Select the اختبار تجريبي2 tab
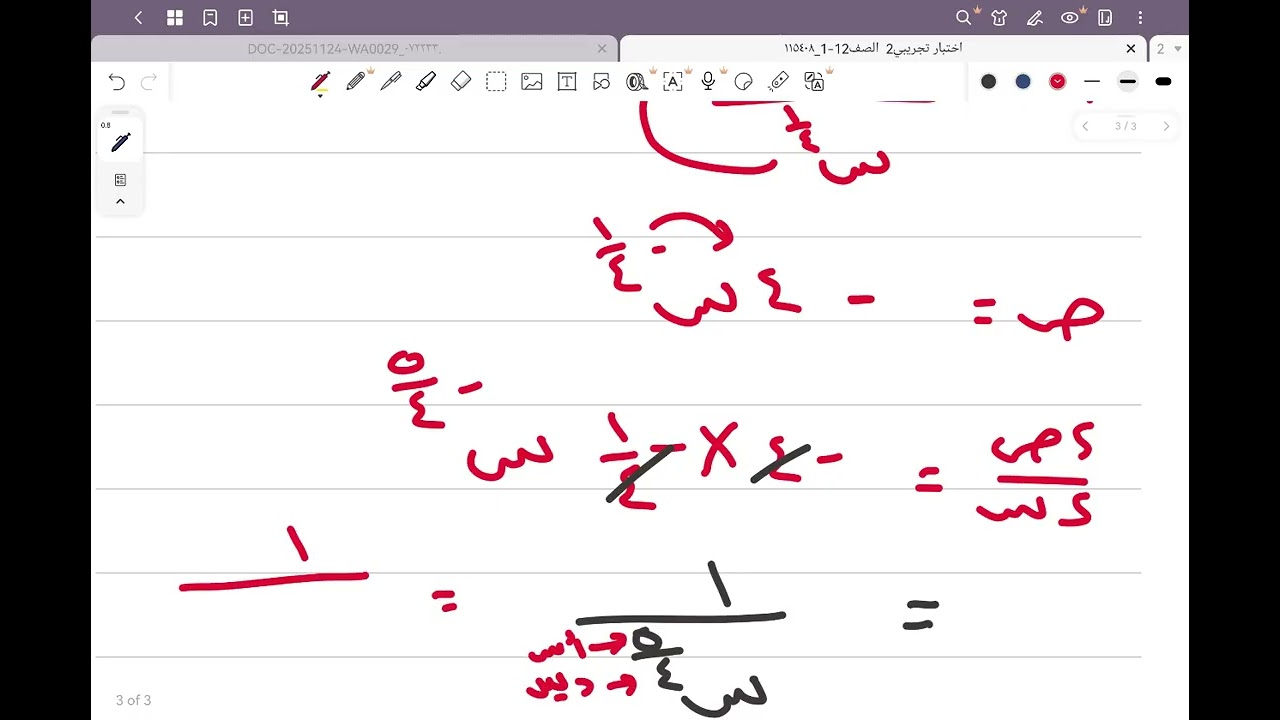Image resolution: width=1280 pixels, height=720 pixels. click(873, 48)
